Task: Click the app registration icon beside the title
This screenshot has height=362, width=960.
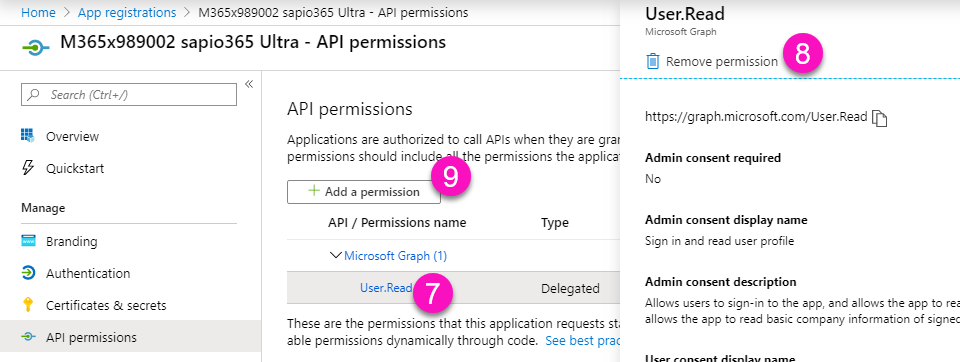Action: point(36,48)
